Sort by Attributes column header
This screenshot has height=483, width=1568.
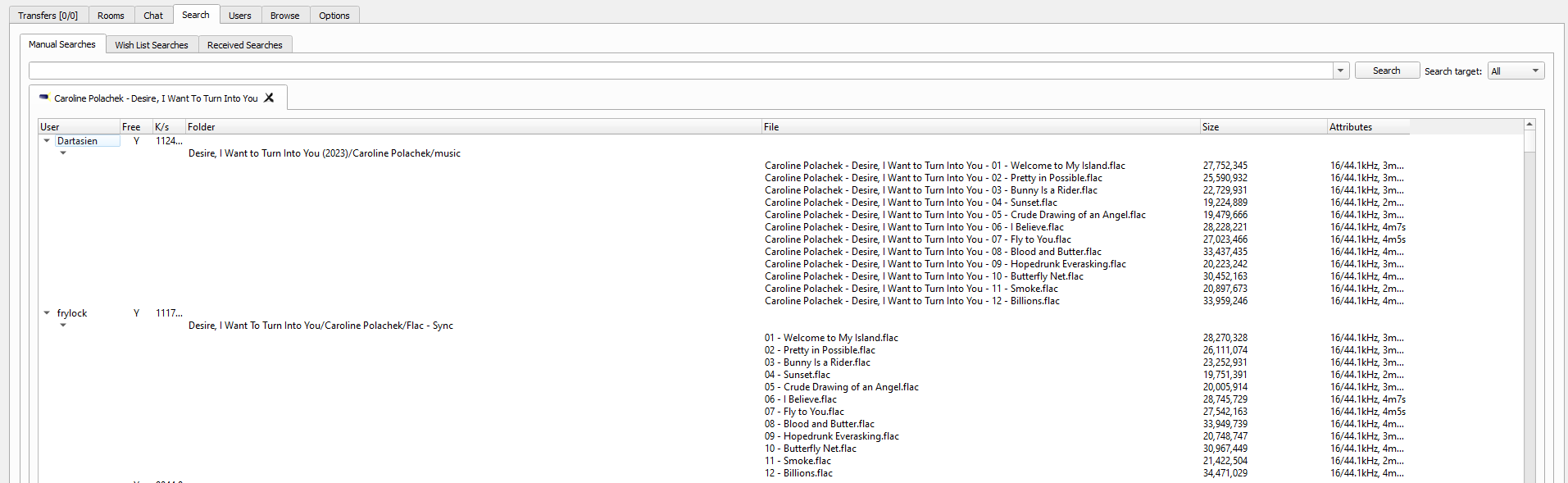(1368, 127)
